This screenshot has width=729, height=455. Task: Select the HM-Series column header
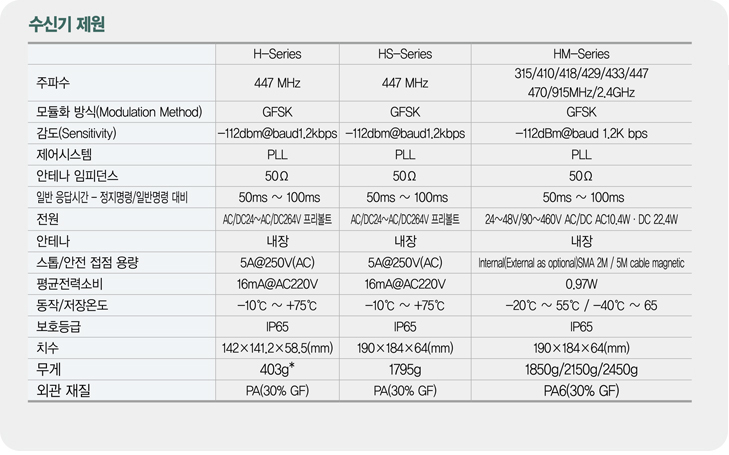click(x=581, y=54)
